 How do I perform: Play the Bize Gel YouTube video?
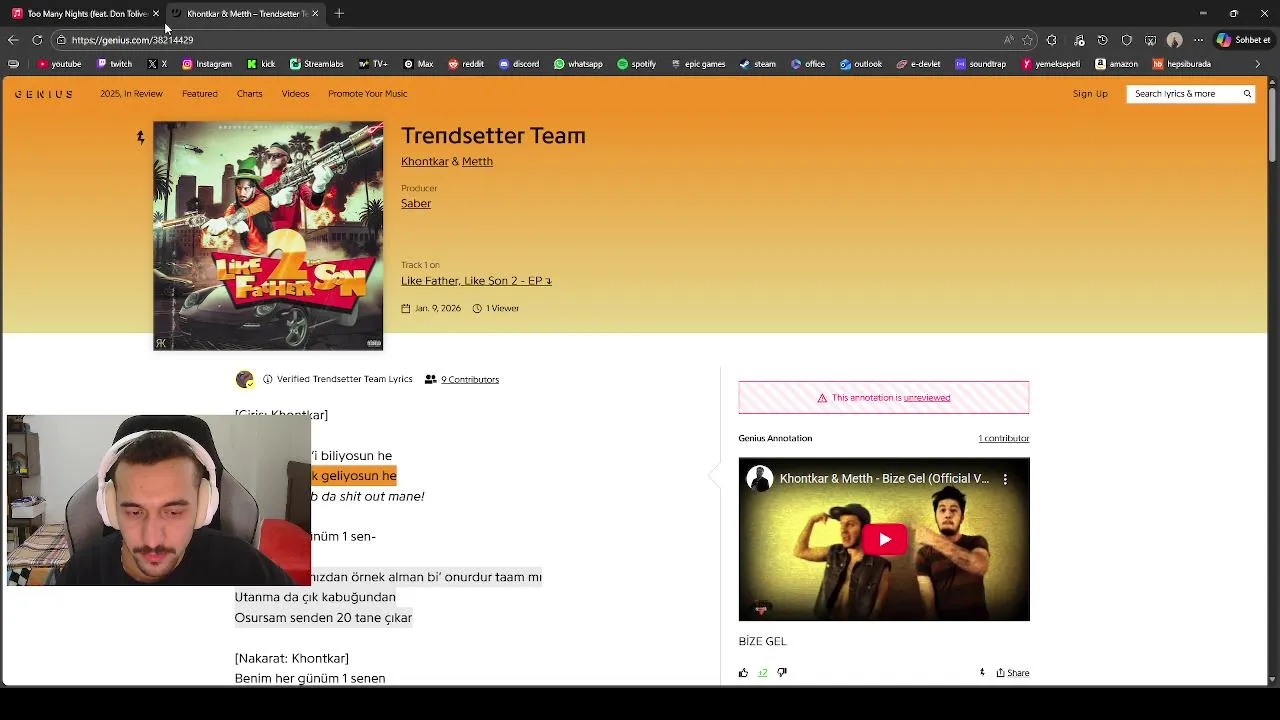884,540
